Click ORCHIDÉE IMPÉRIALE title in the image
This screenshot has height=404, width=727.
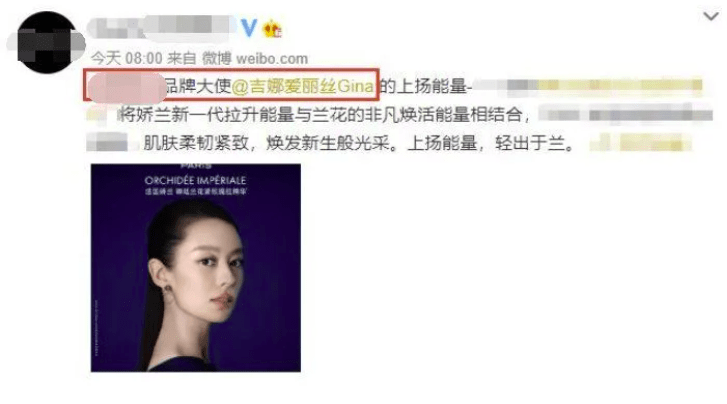point(195,180)
